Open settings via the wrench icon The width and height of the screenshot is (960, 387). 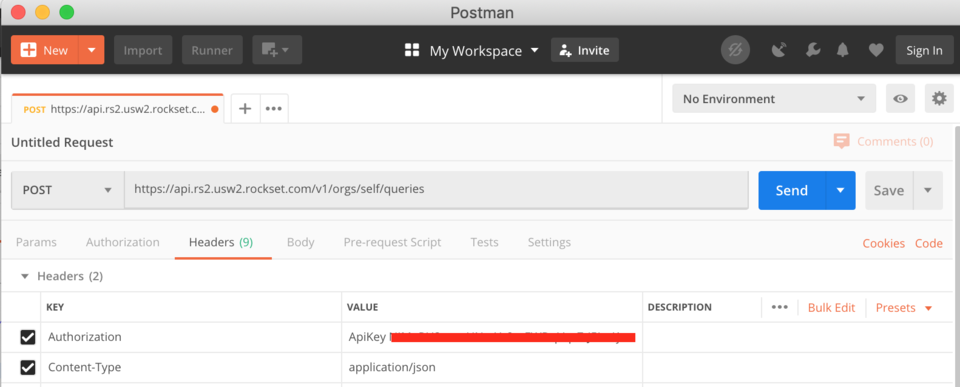813,50
